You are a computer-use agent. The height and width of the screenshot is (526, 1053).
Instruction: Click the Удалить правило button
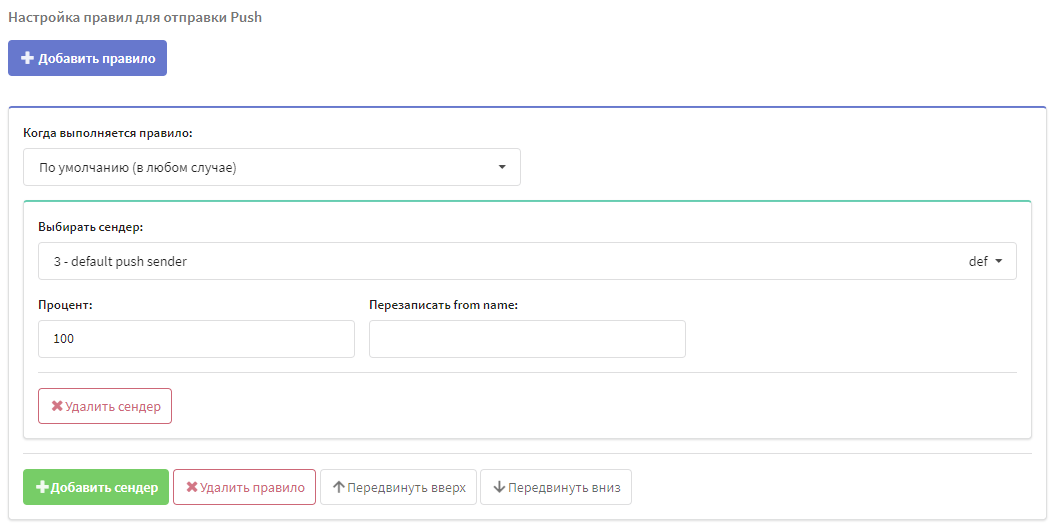[244, 487]
